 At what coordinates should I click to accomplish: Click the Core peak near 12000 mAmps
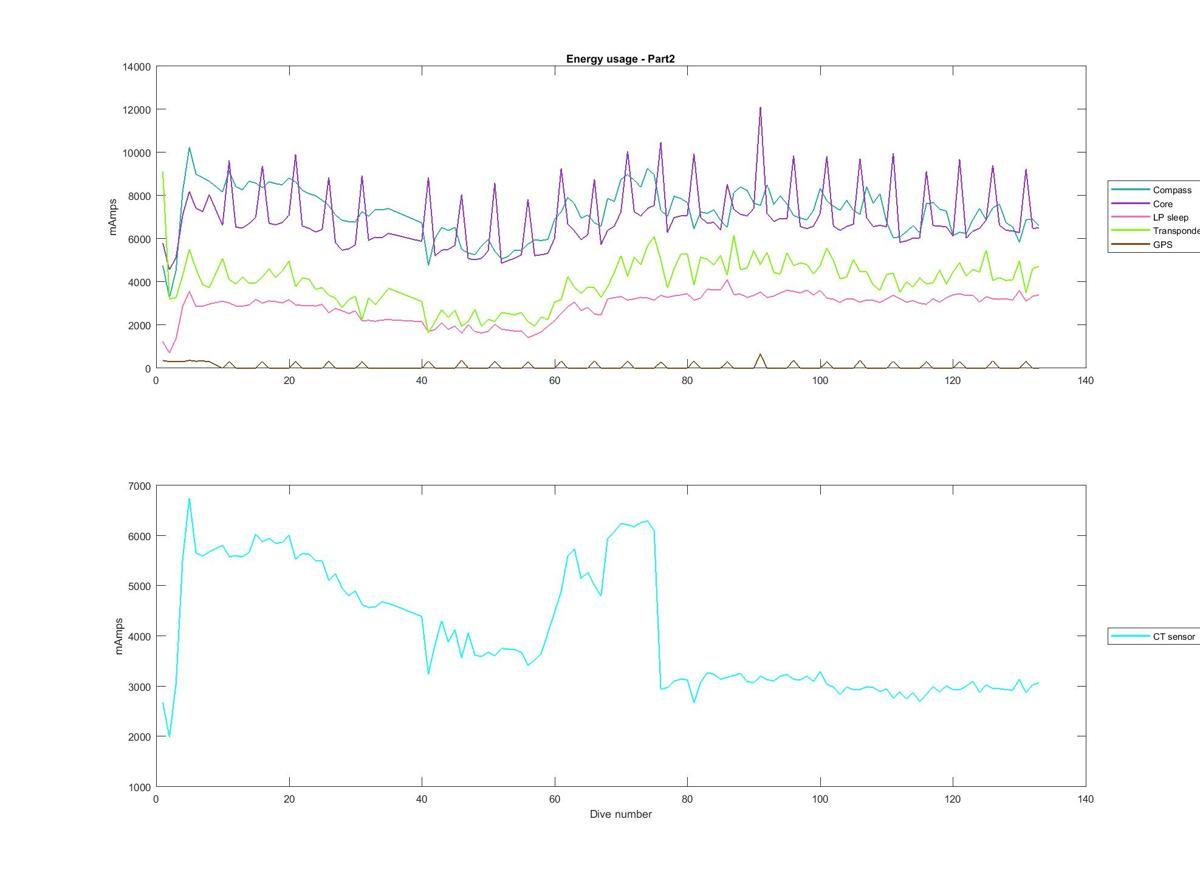coord(760,108)
